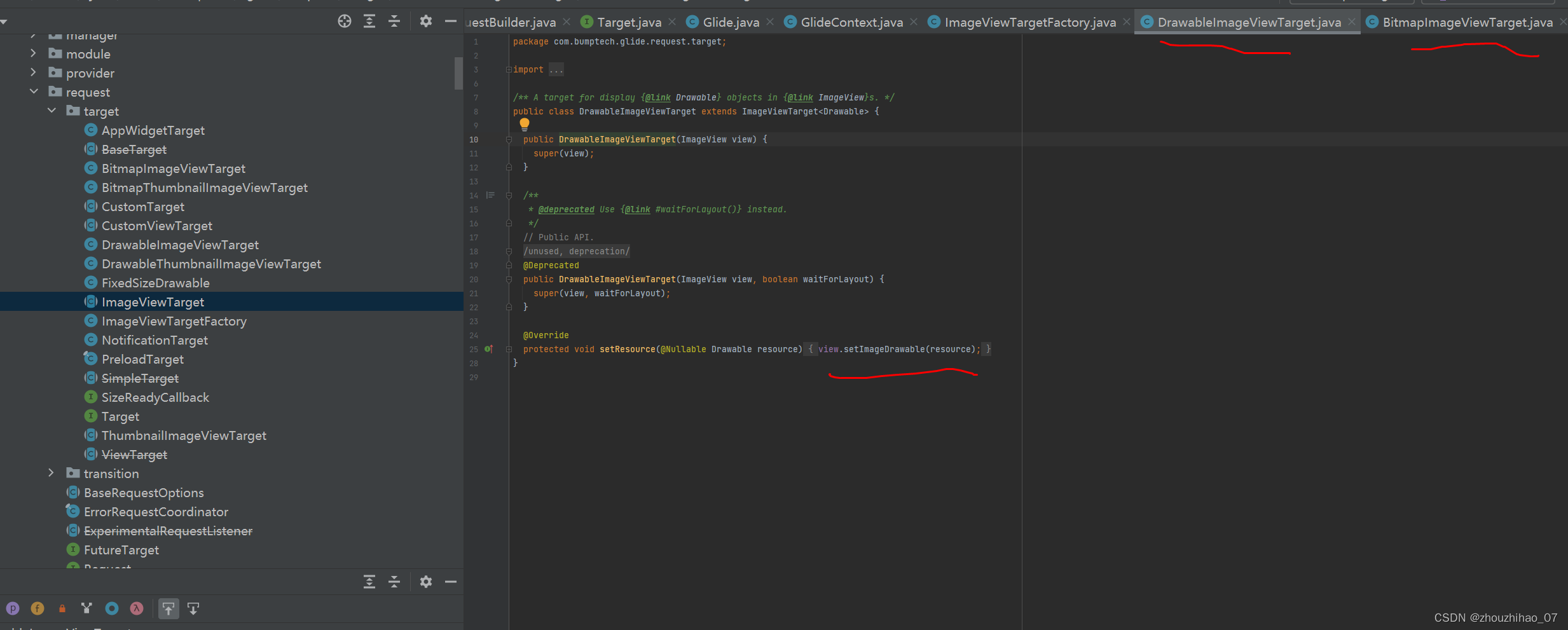
Task: Expand folded setResource method on line 25
Action: [x=509, y=349]
